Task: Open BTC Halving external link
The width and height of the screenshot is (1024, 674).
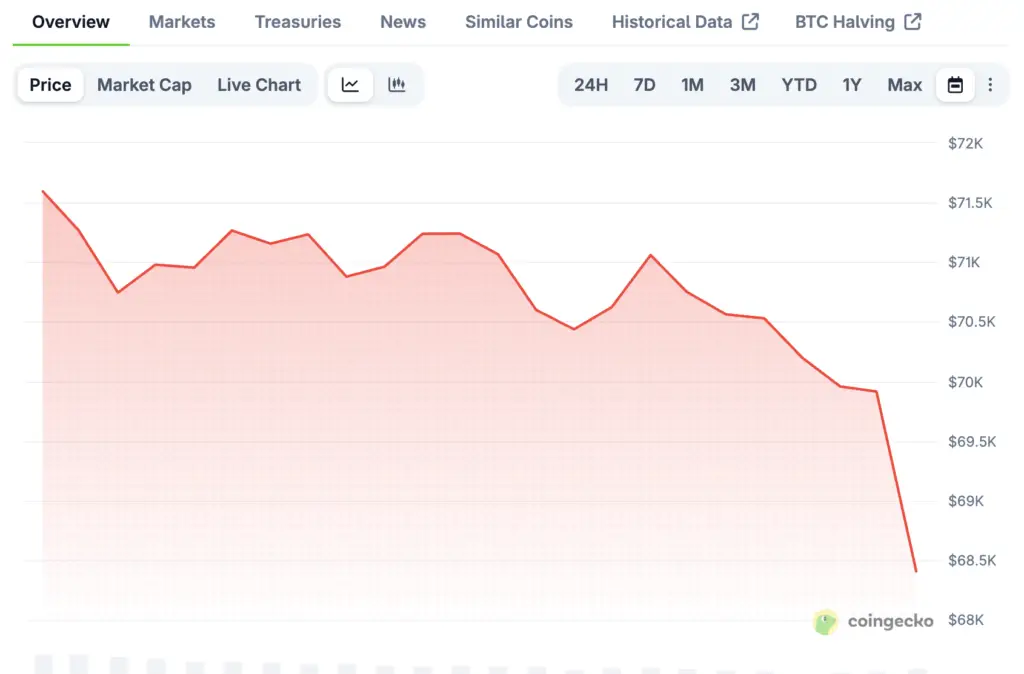Action: coord(858,22)
